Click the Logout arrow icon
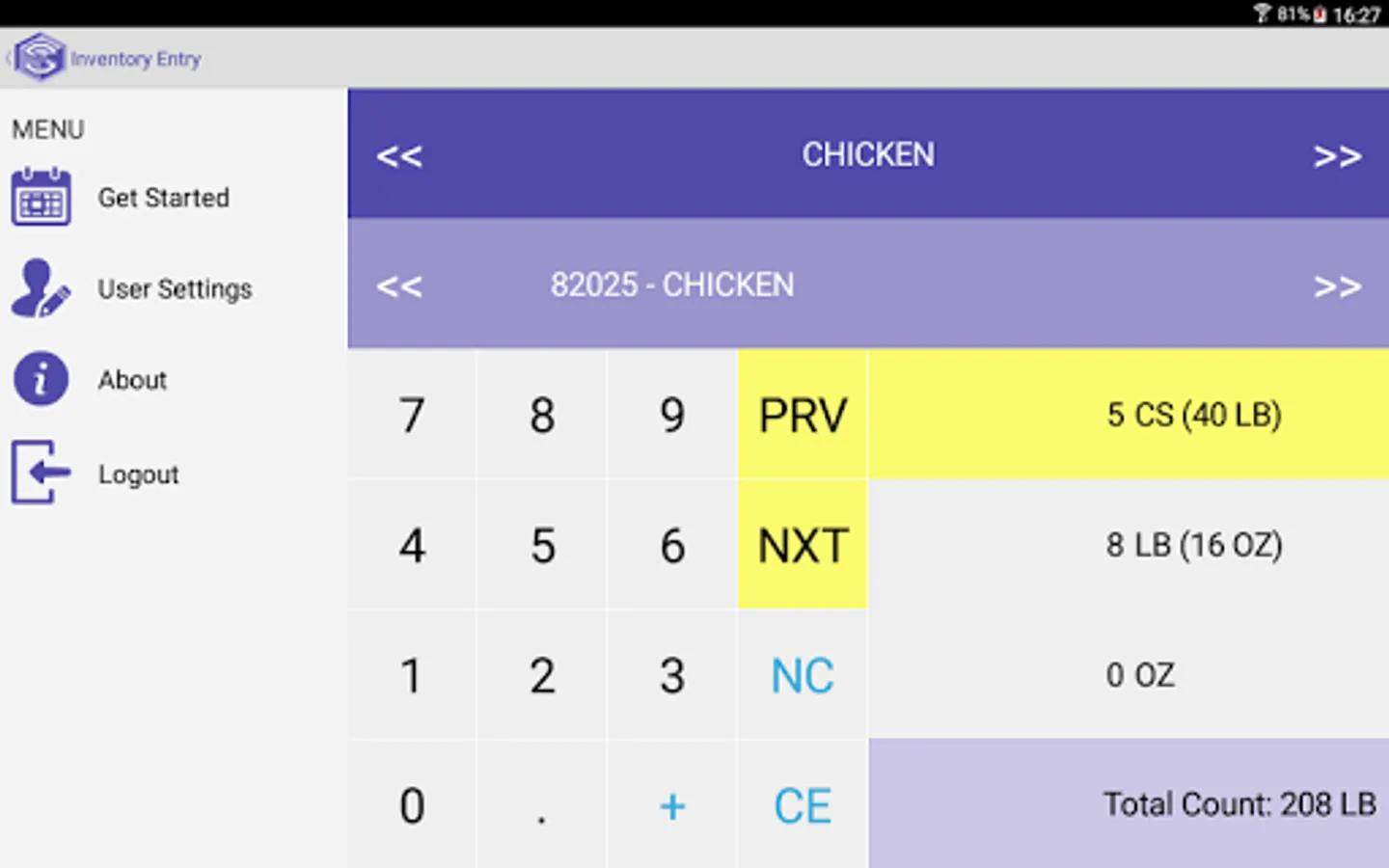The image size is (1389, 868). pos(41,473)
